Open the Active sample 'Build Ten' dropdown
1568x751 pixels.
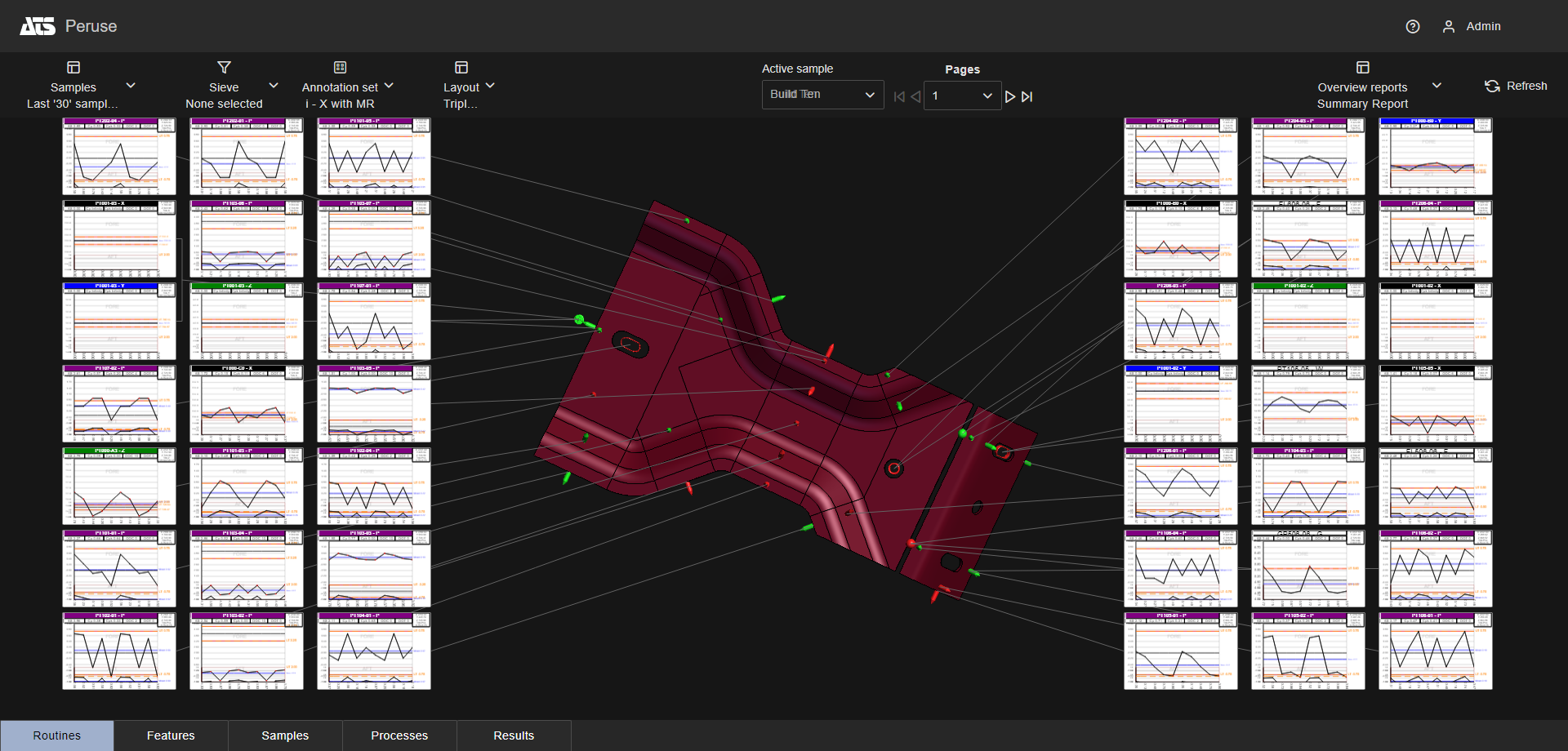point(822,95)
